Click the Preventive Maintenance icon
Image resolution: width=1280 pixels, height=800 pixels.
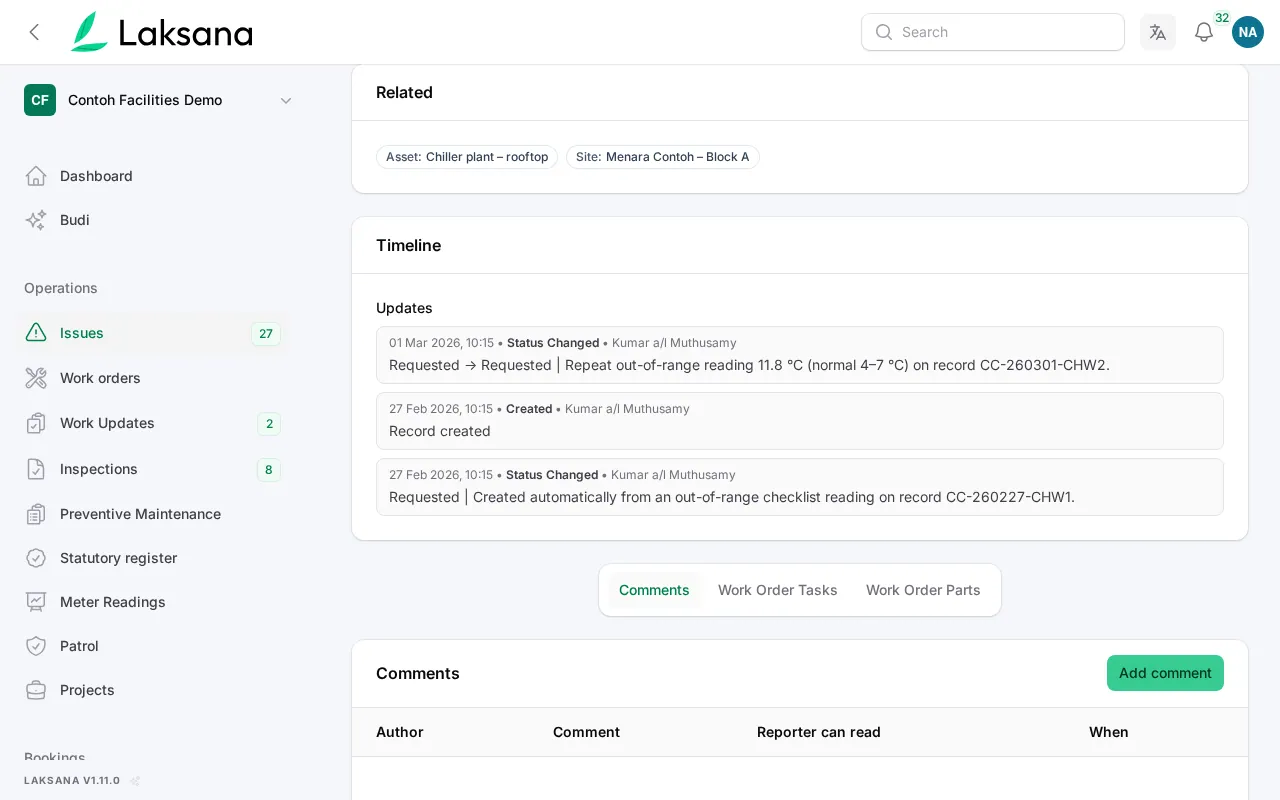[36, 514]
